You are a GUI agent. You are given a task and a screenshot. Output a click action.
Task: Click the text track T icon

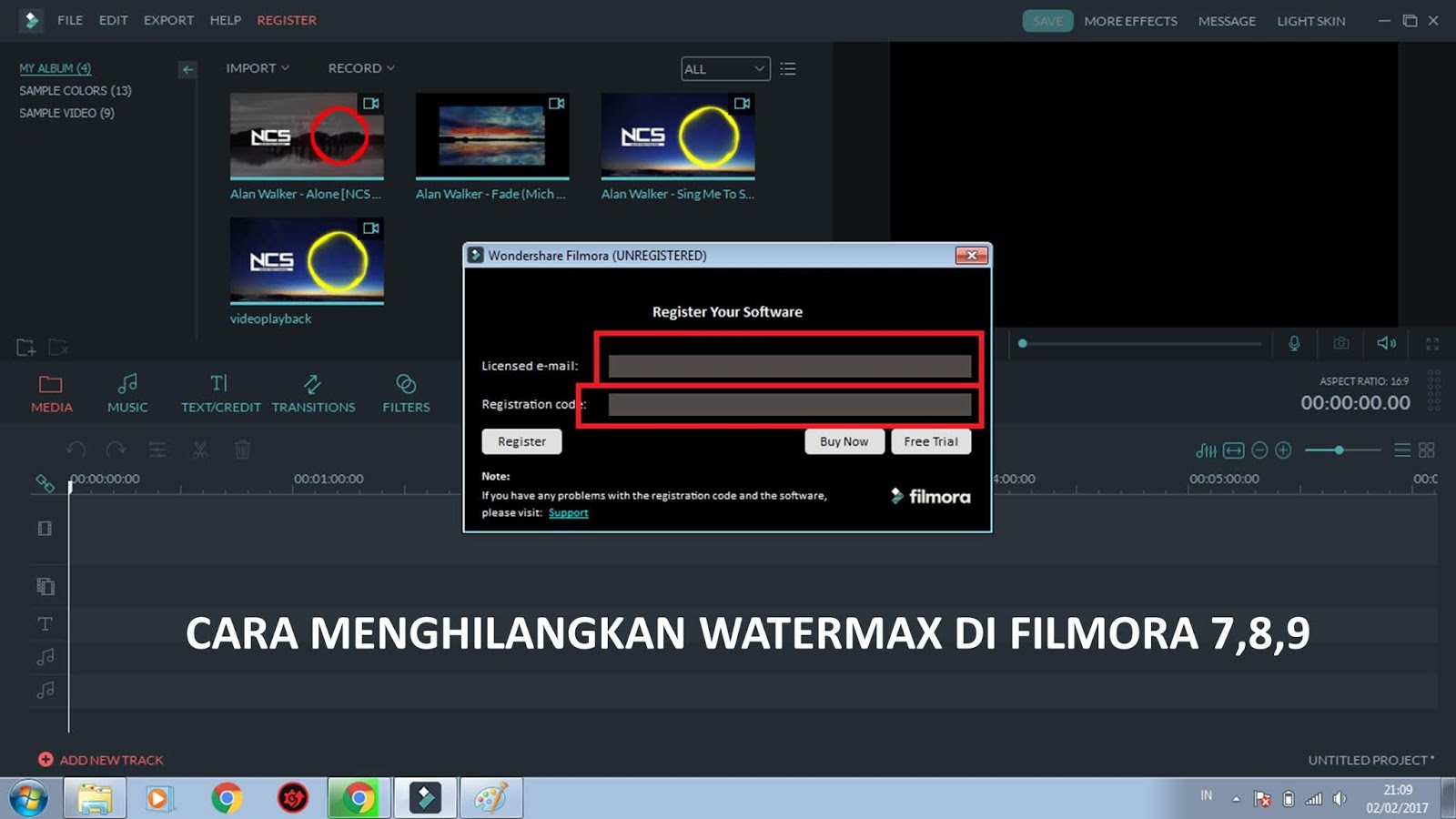tap(45, 624)
